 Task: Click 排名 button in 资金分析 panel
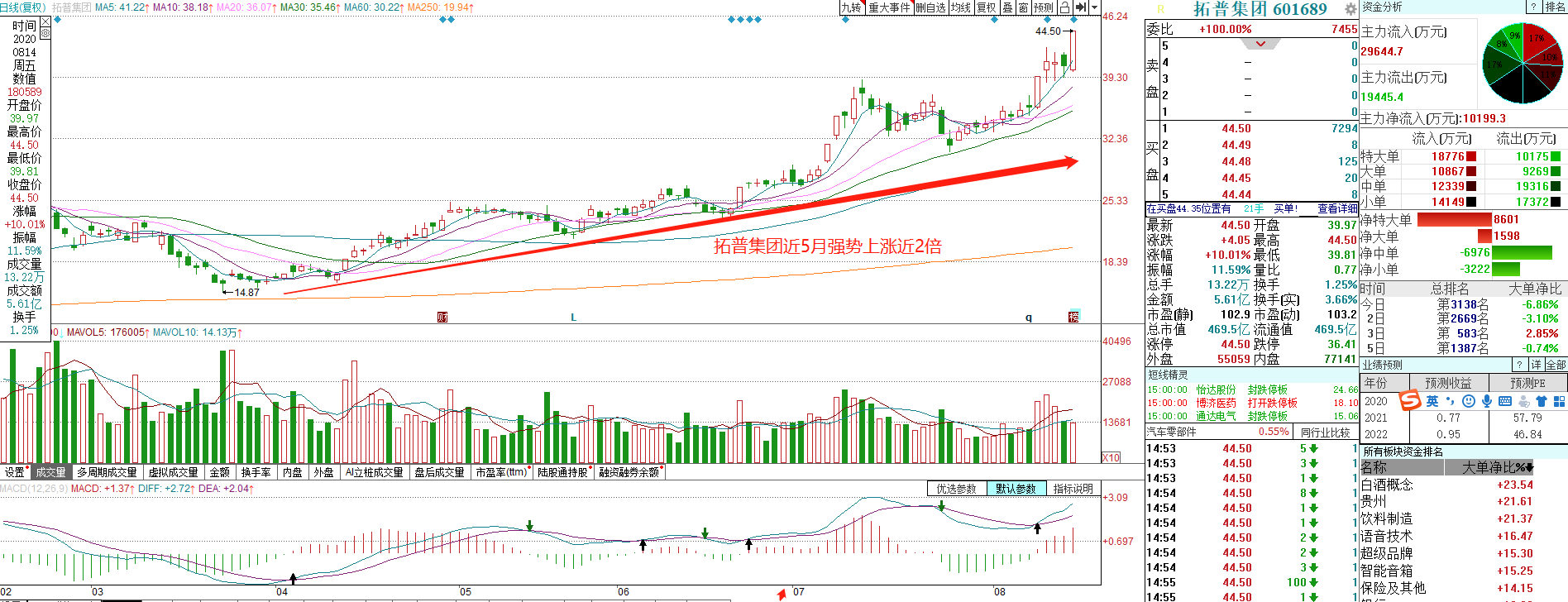pos(1555,7)
